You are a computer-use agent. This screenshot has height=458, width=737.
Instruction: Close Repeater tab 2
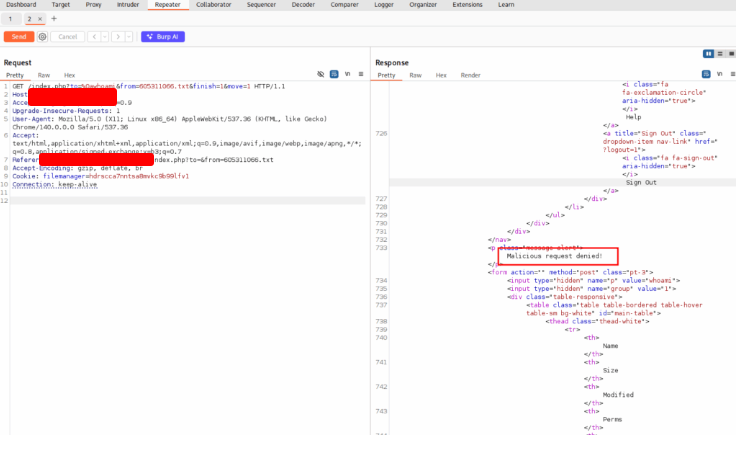(41, 19)
